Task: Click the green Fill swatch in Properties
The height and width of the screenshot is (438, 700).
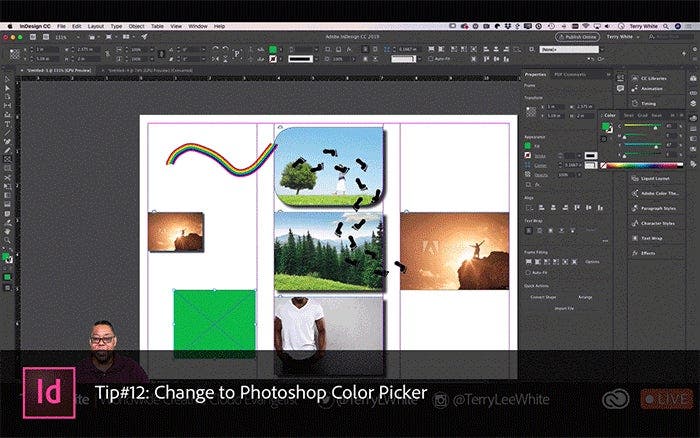Action: click(528, 145)
